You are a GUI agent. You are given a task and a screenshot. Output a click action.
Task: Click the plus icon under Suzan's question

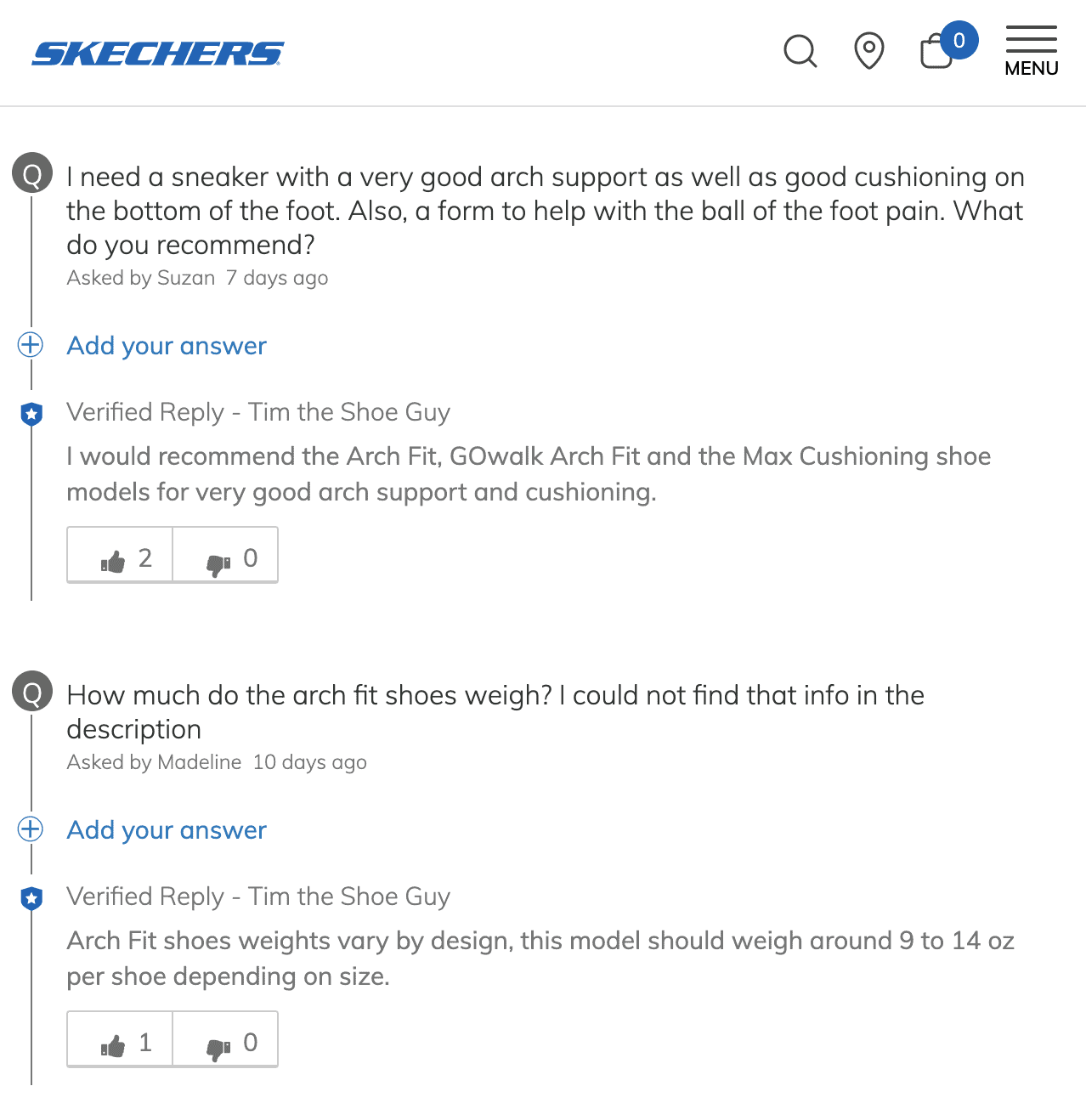coord(31,344)
